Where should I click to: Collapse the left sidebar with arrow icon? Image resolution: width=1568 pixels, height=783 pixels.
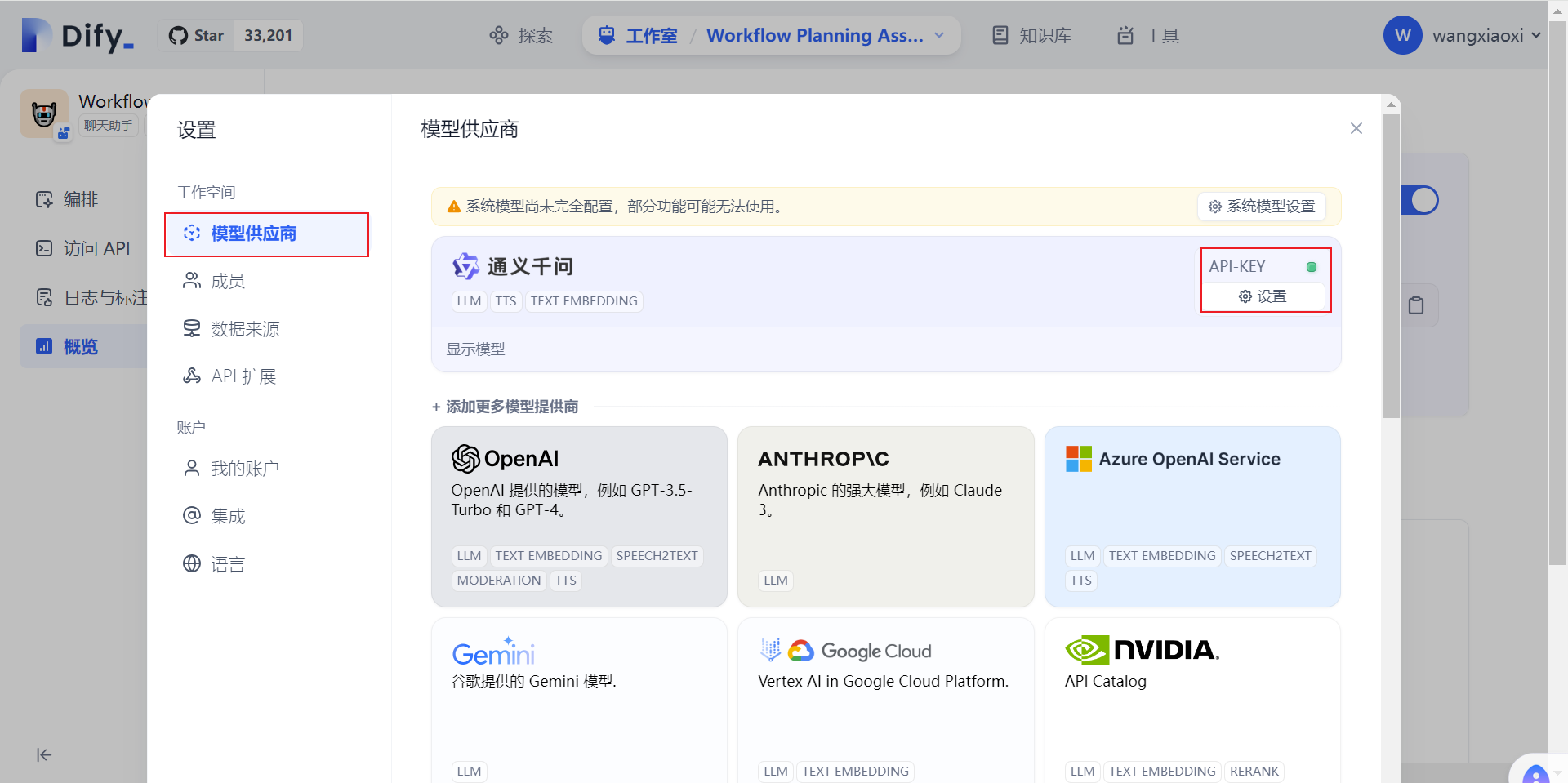click(44, 754)
